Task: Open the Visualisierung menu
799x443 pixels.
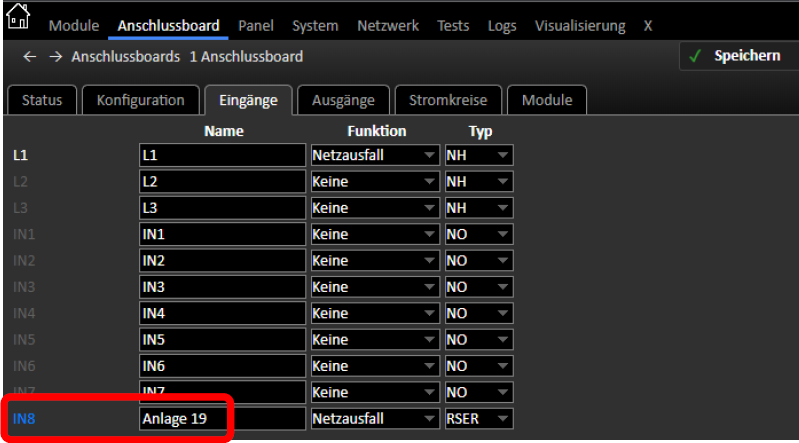Action: (579, 26)
